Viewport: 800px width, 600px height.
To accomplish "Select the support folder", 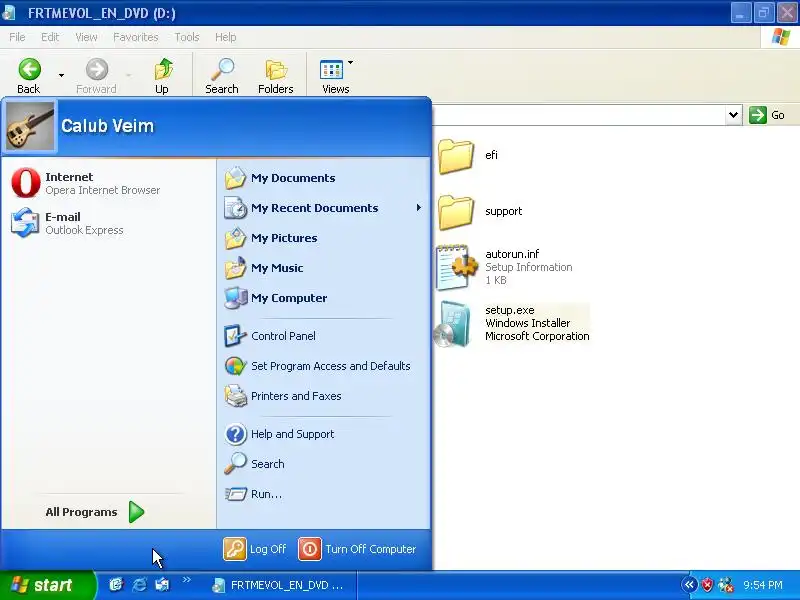I will pos(456,212).
